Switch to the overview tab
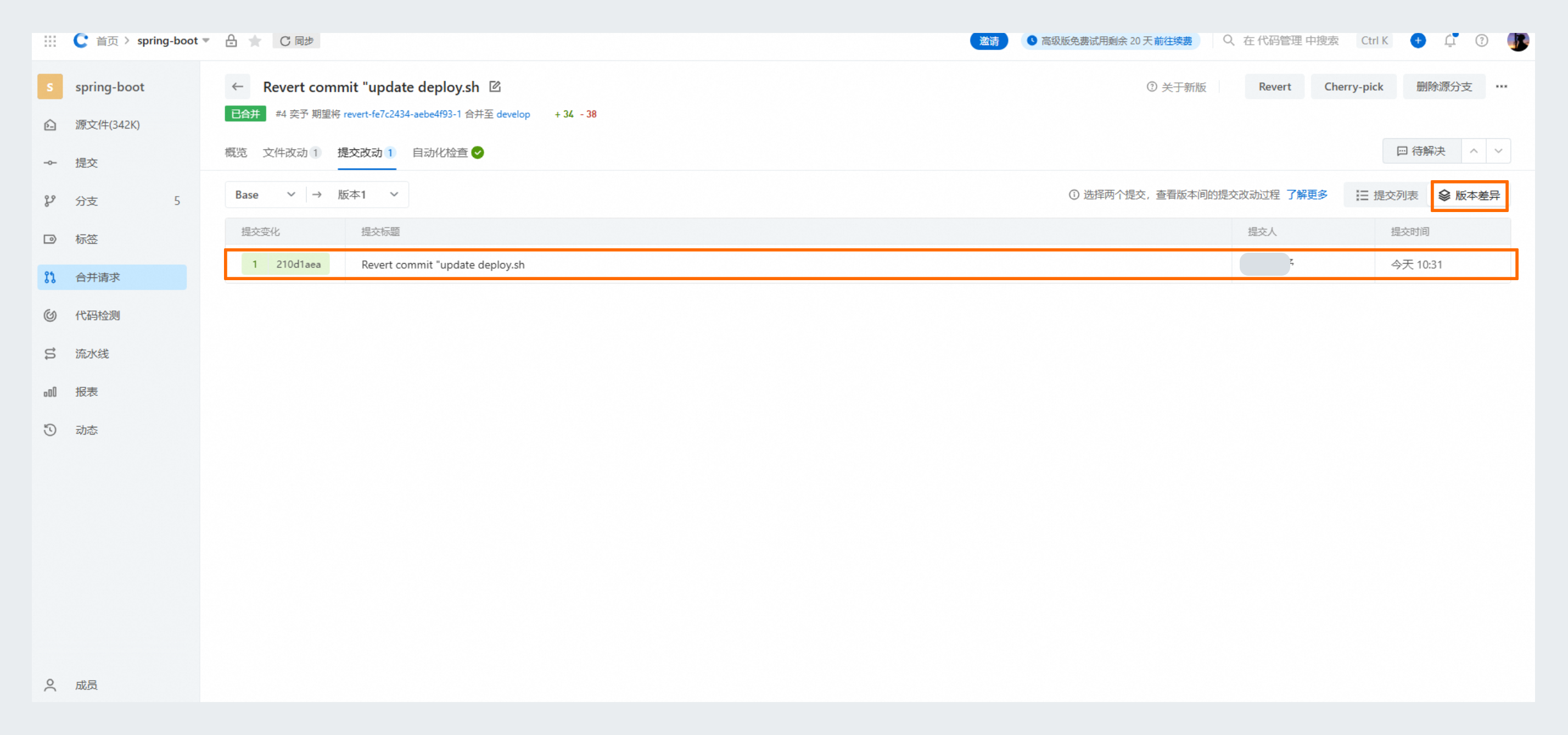Viewport: 1568px width, 735px height. point(236,152)
